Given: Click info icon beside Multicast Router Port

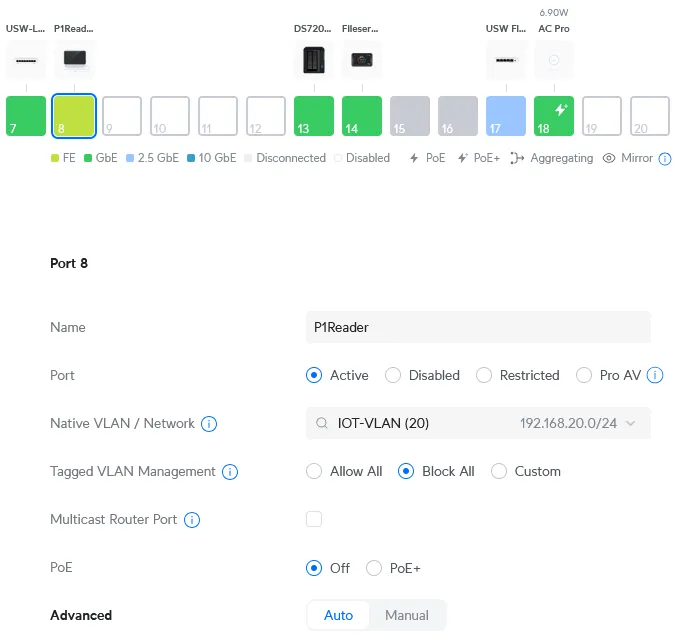Looking at the screenshot, I should (x=192, y=520).
